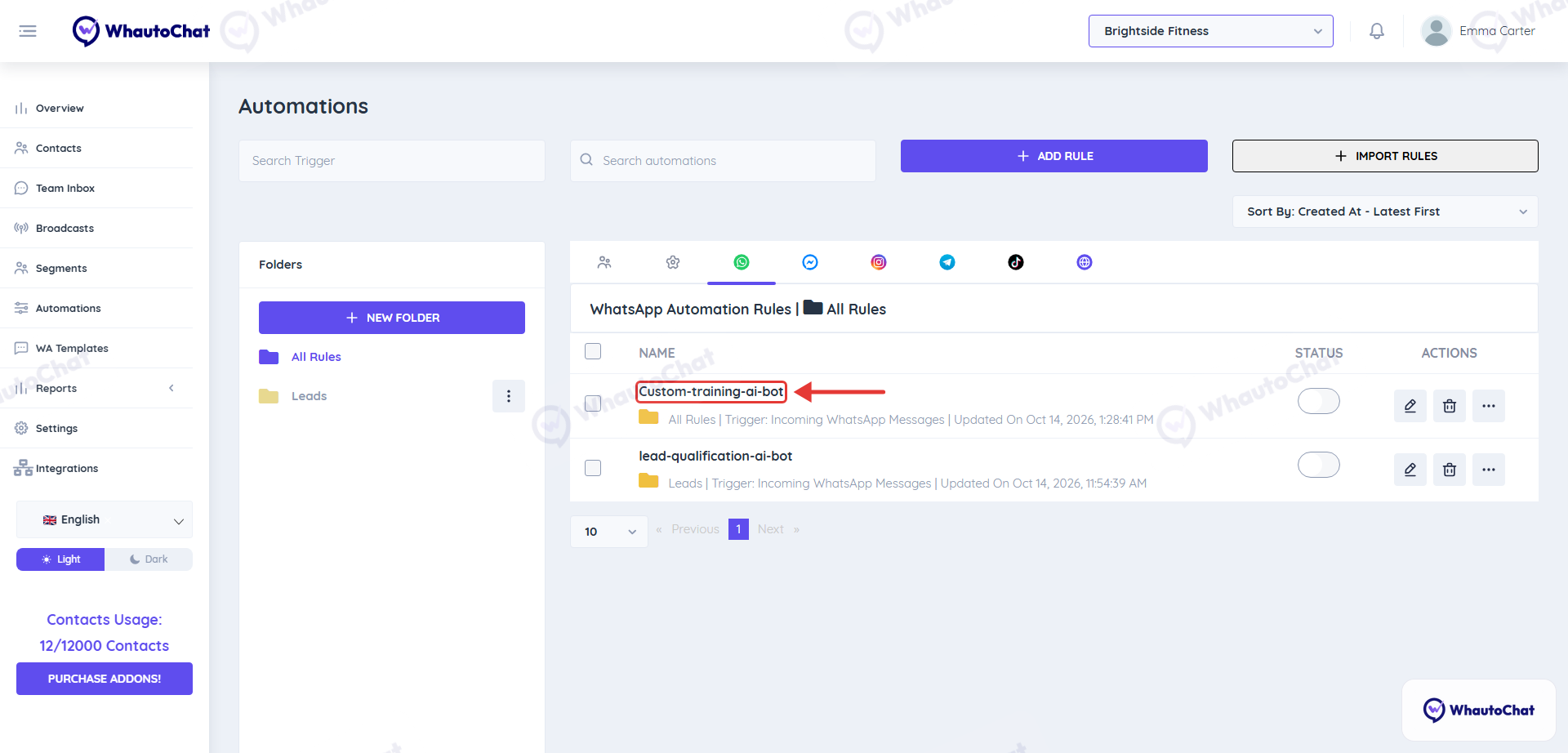Open the TikTok channel icon tab

(x=1016, y=262)
